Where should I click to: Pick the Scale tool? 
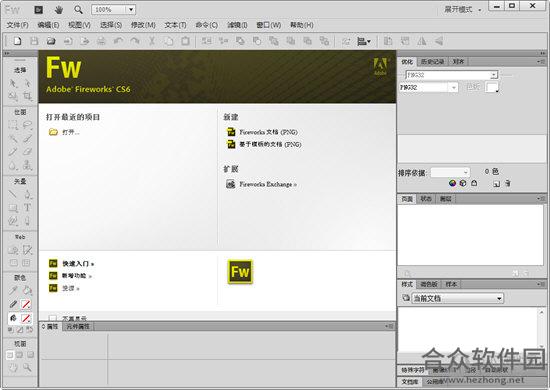pos(13,96)
